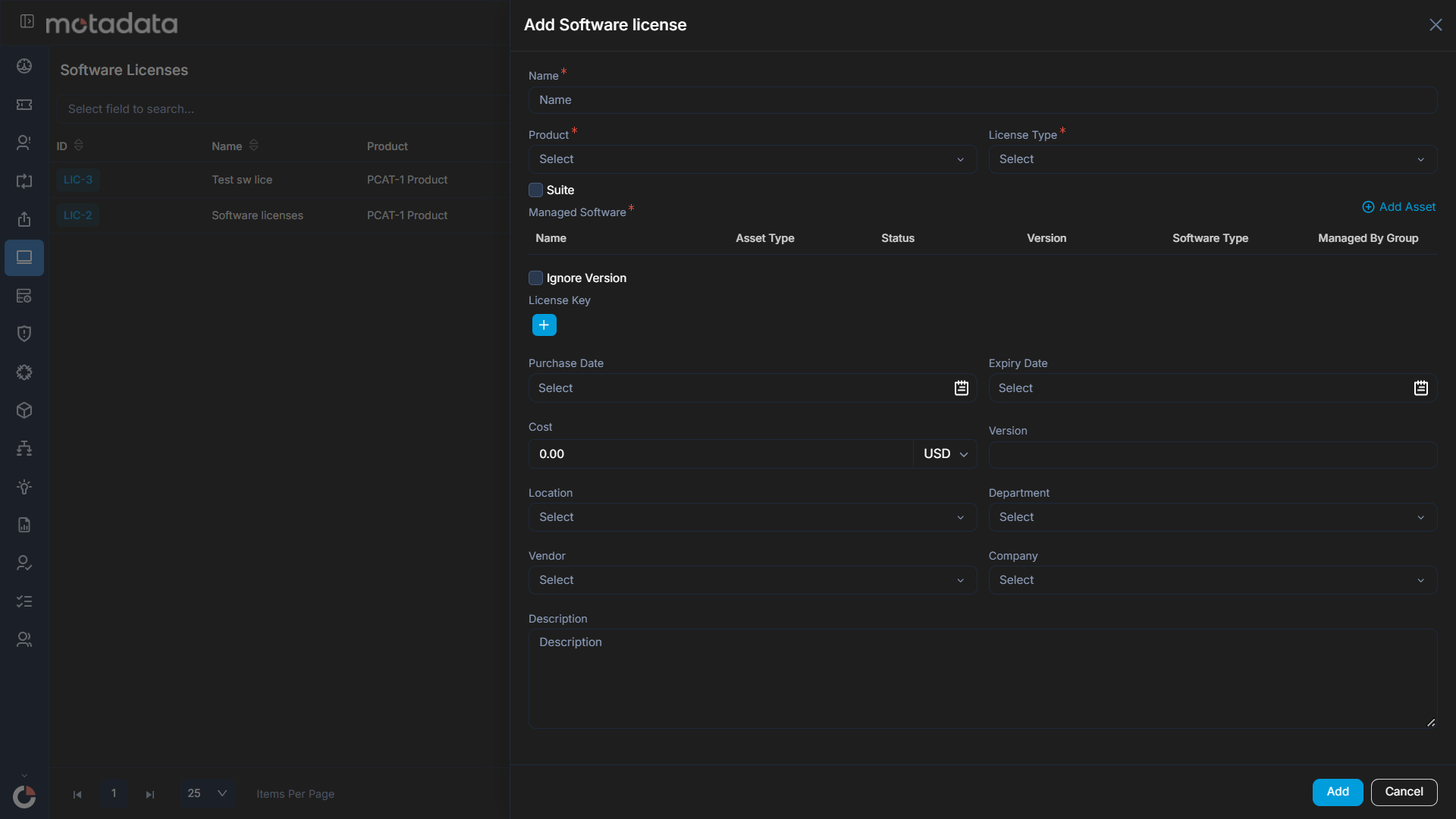Open the Product dropdown
The image size is (1456, 819).
[x=752, y=159]
